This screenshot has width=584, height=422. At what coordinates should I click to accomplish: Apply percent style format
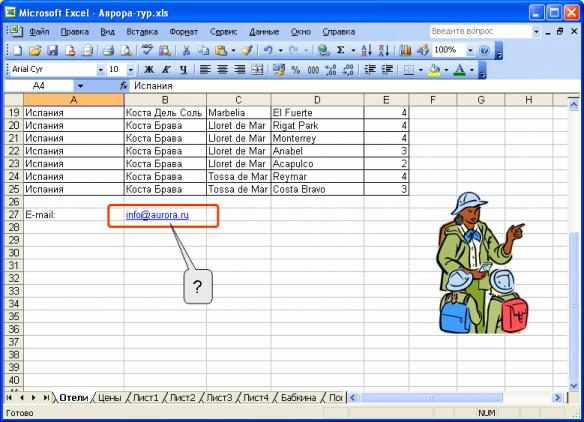(x=296, y=70)
